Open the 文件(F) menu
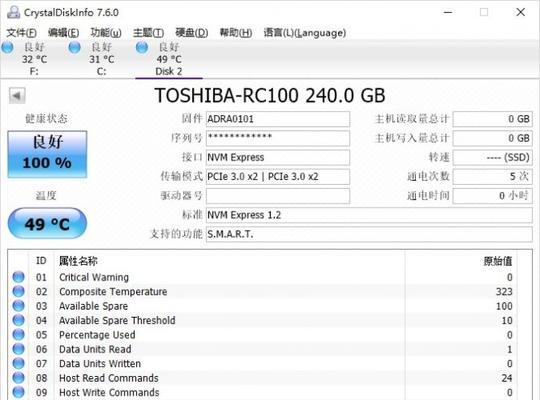The image size is (540, 400). (21, 33)
